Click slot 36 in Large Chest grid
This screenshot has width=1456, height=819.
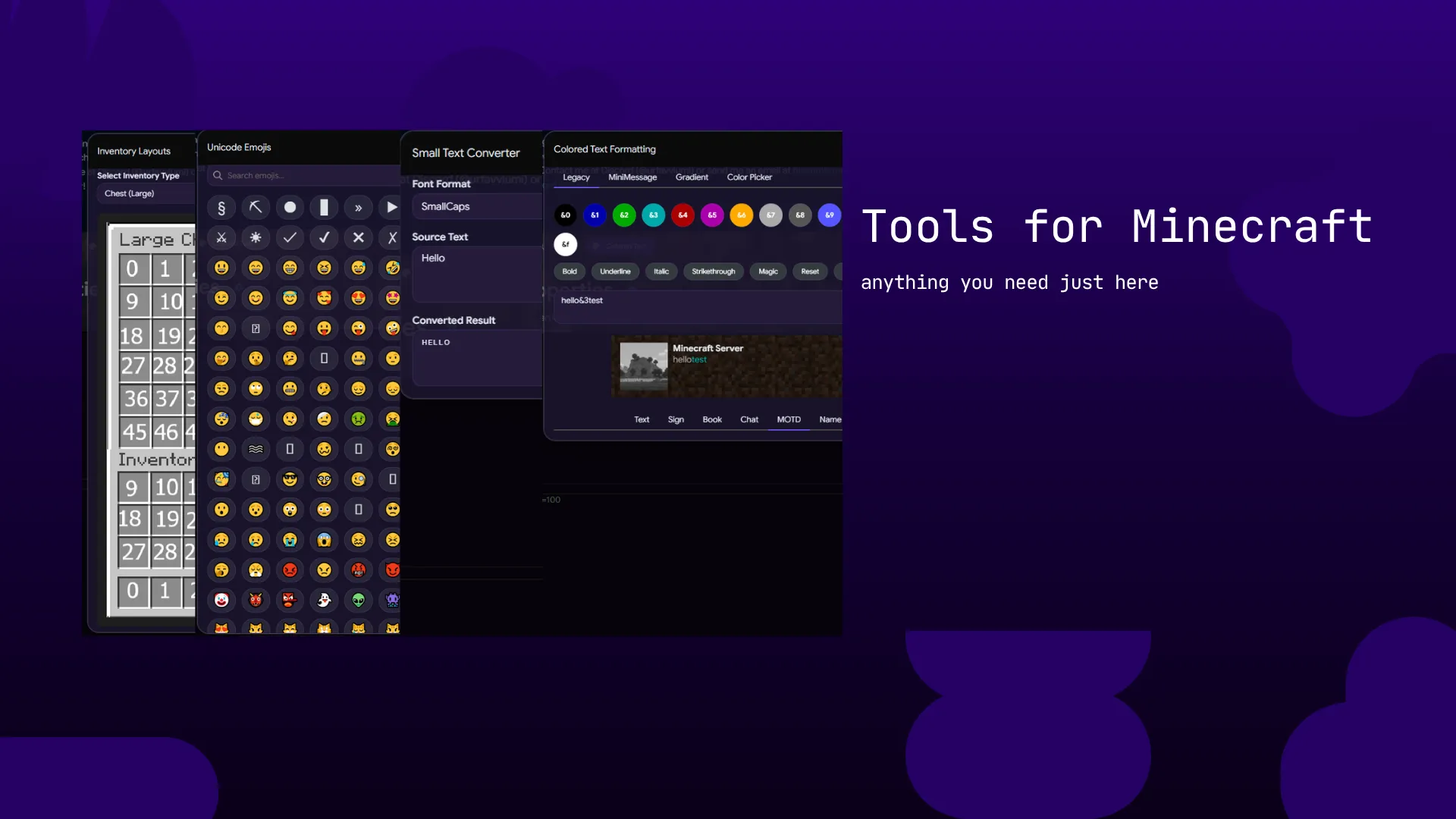click(136, 400)
